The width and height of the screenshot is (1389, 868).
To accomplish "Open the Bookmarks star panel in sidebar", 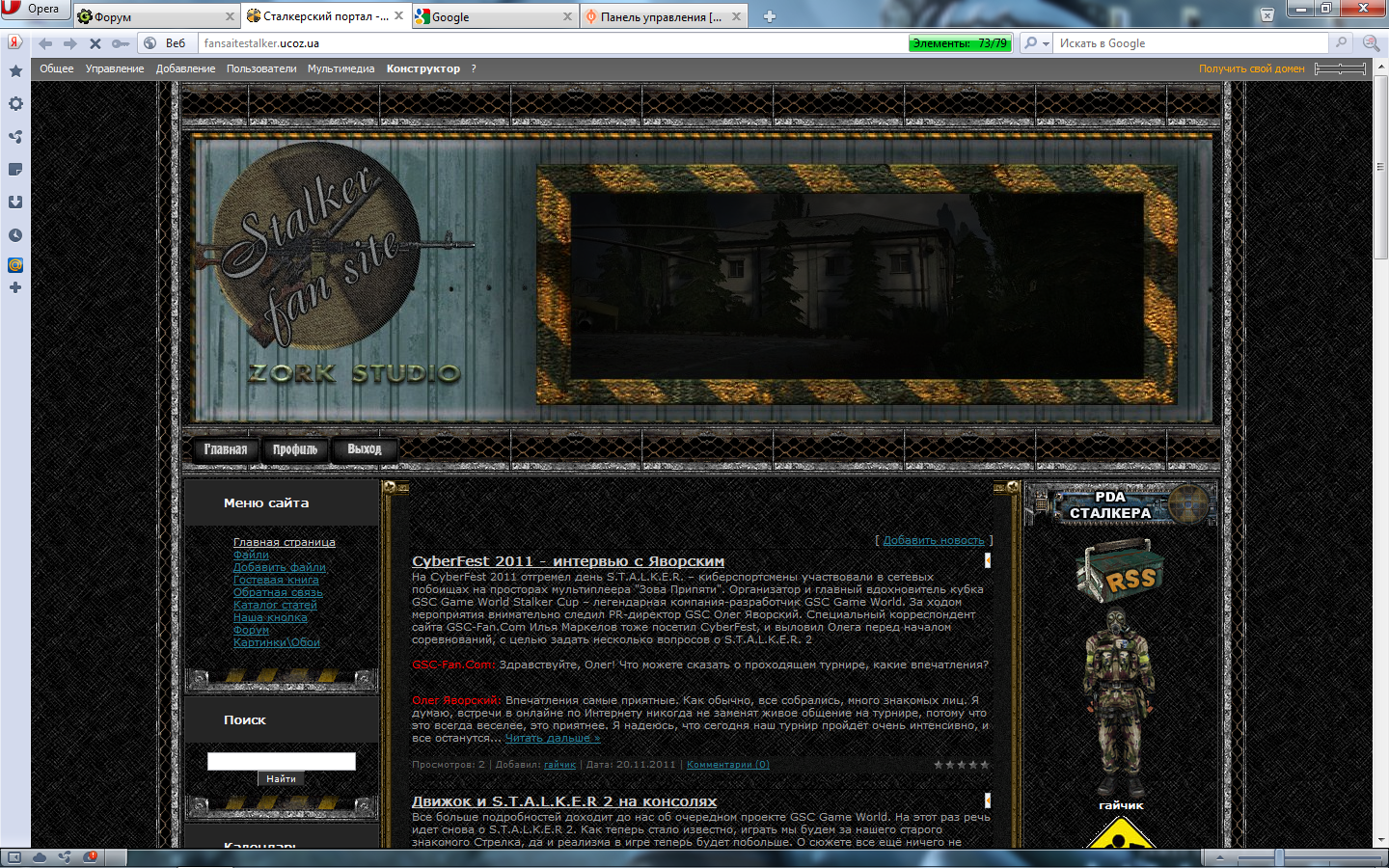I will coord(15,70).
